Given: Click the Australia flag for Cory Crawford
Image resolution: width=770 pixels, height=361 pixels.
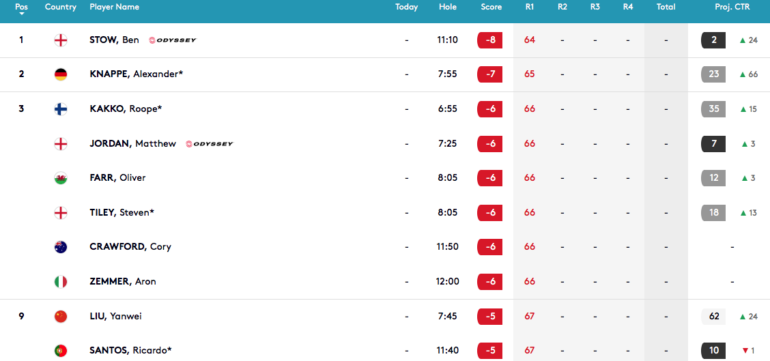Looking at the screenshot, I should [60, 247].
